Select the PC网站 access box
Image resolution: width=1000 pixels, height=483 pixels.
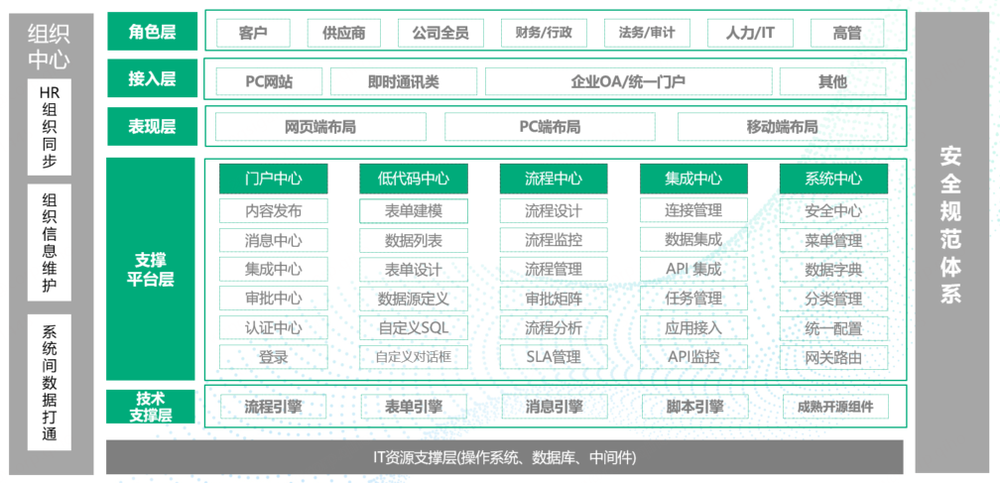click(269, 82)
